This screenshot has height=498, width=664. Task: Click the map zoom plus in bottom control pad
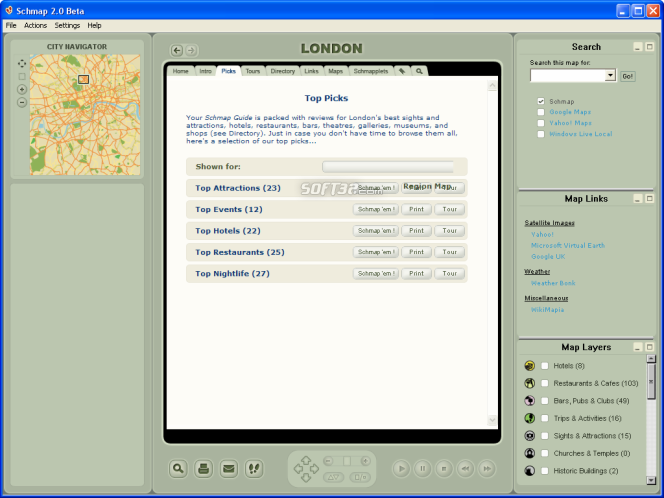(x=365, y=461)
